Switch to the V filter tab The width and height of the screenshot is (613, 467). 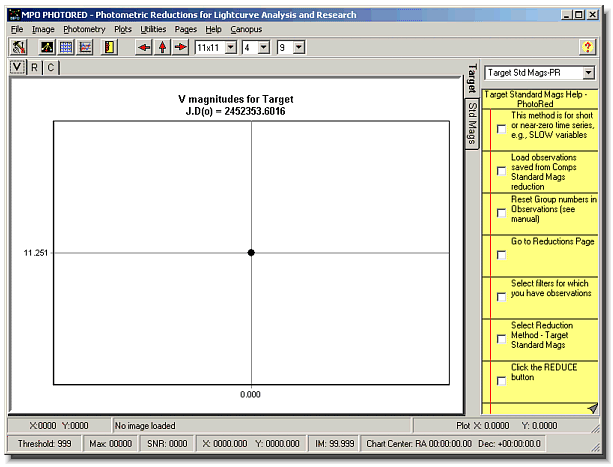17,67
